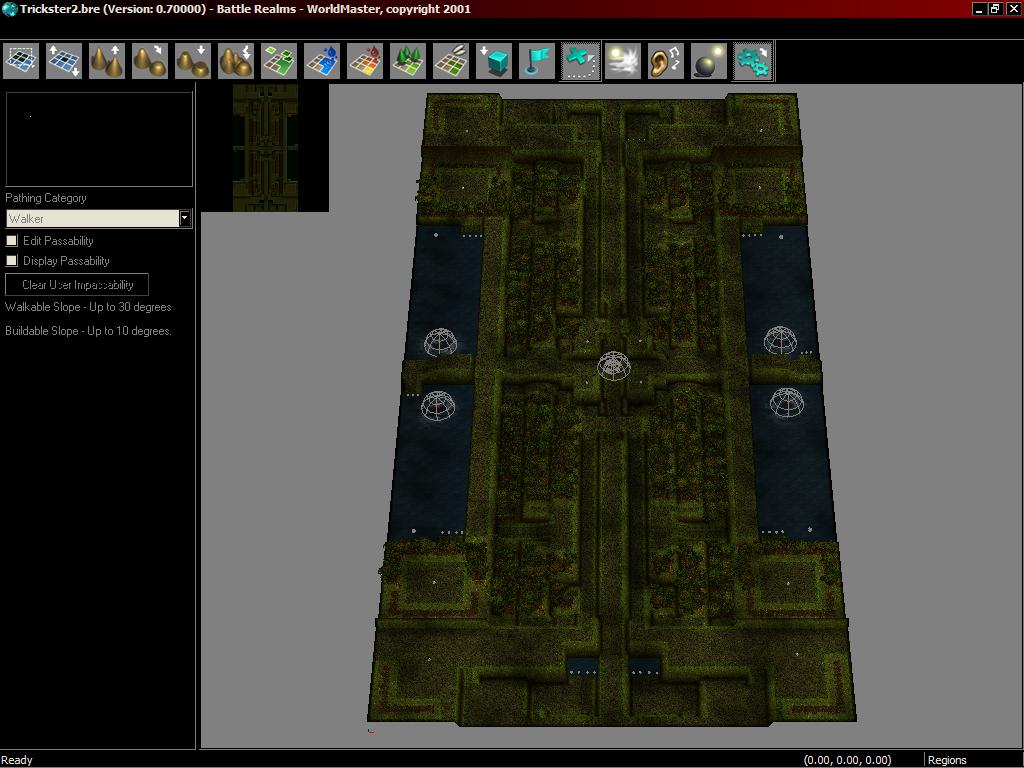
Task: Select the water tile tool
Action: pyautogui.click(x=322, y=61)
